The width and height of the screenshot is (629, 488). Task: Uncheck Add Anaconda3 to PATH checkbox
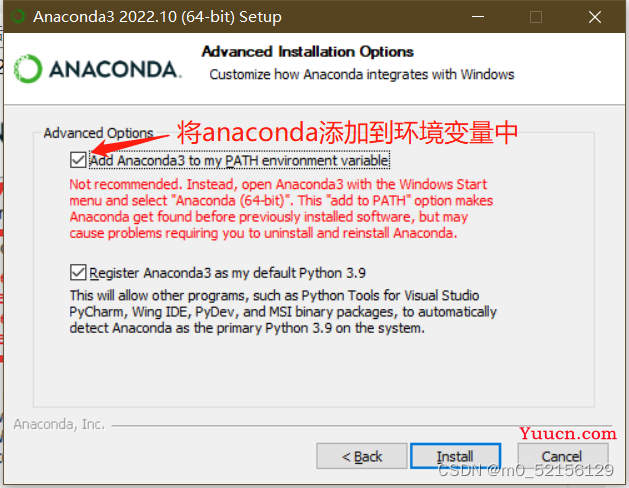click(78, 160)
